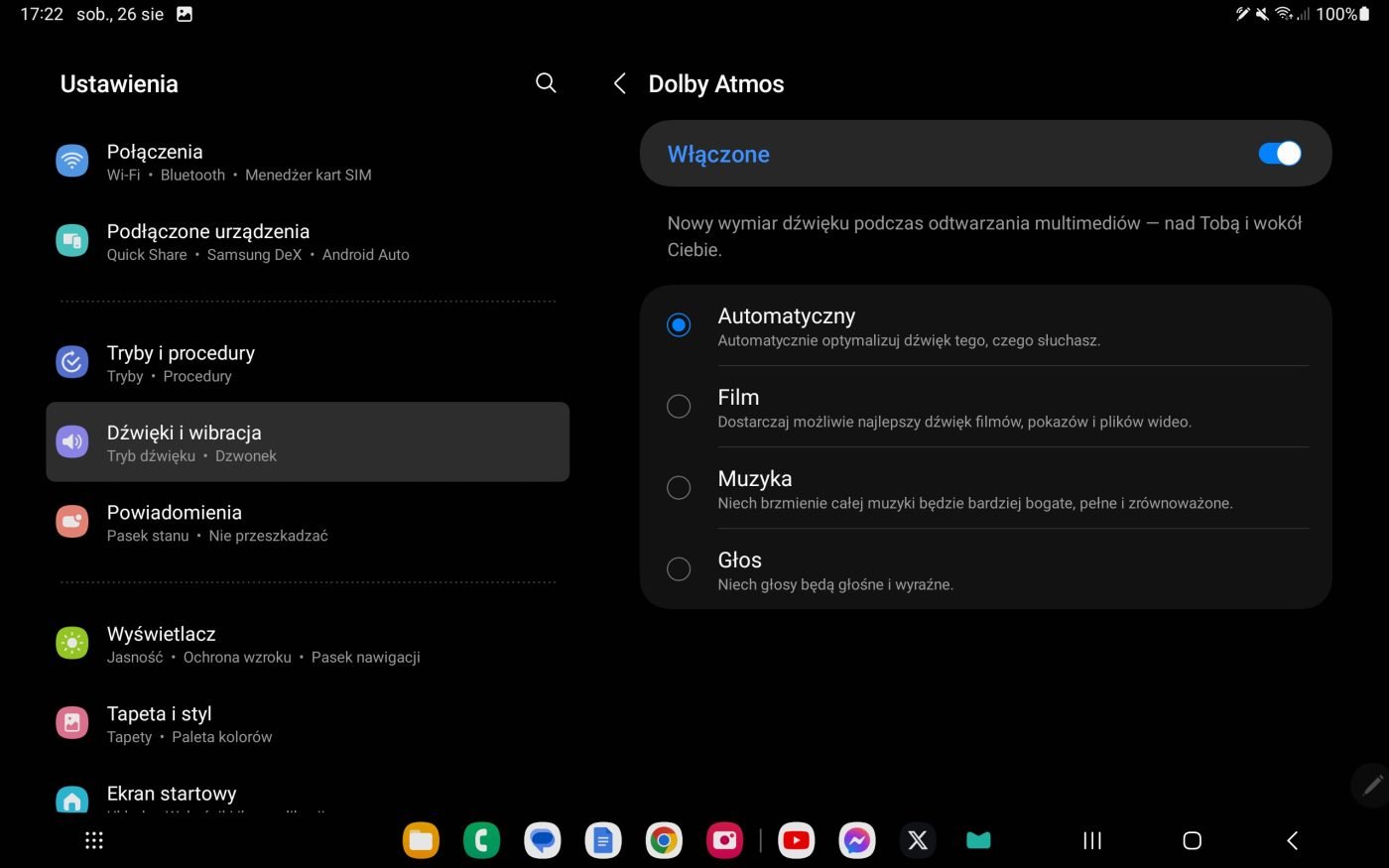Tap description starting 'Niech brzmienie całej muzyki'
1389x868 pixels.
point(975,503)
